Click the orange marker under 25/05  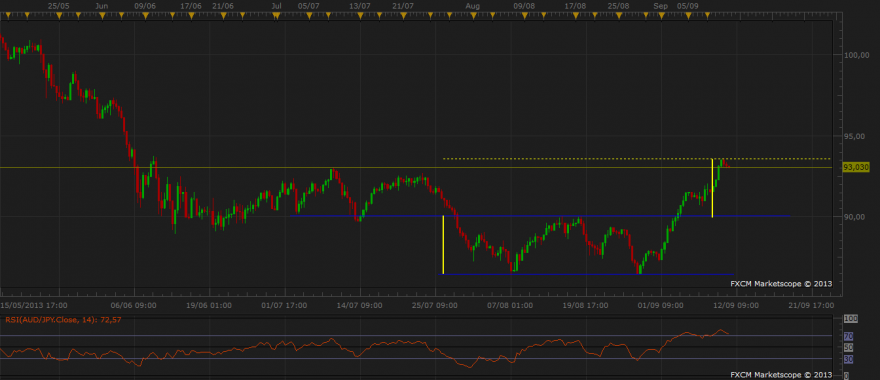[58, 16]
